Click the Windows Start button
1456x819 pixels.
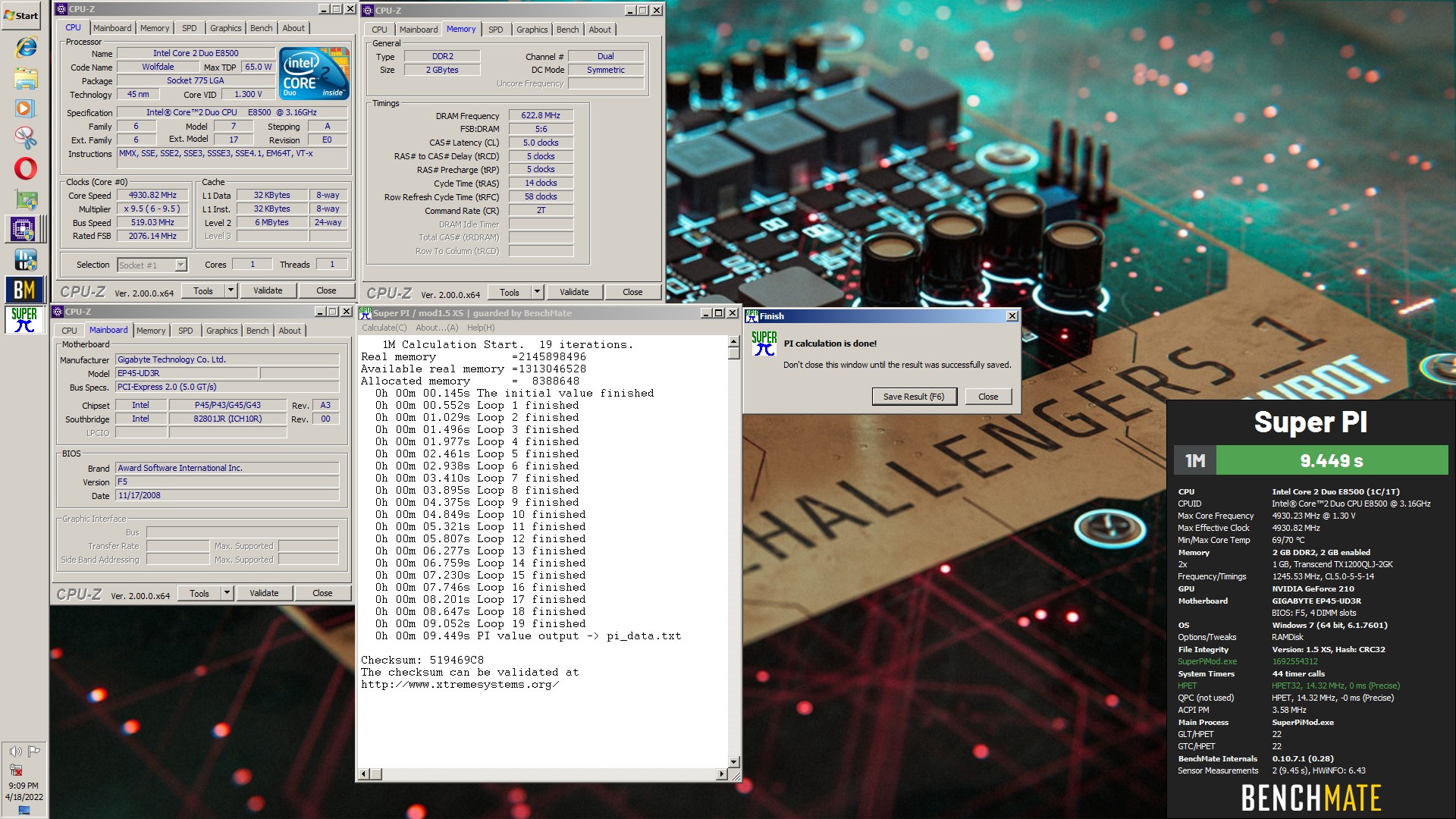coord(21,15)
